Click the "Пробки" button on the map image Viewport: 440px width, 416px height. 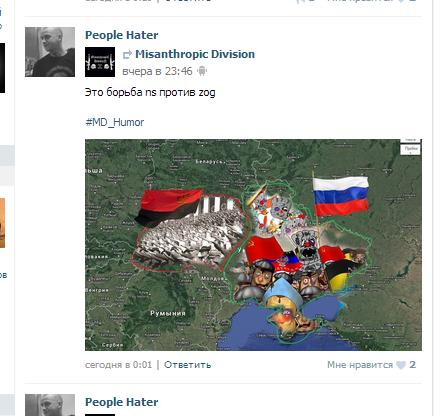tap(411, 149)
